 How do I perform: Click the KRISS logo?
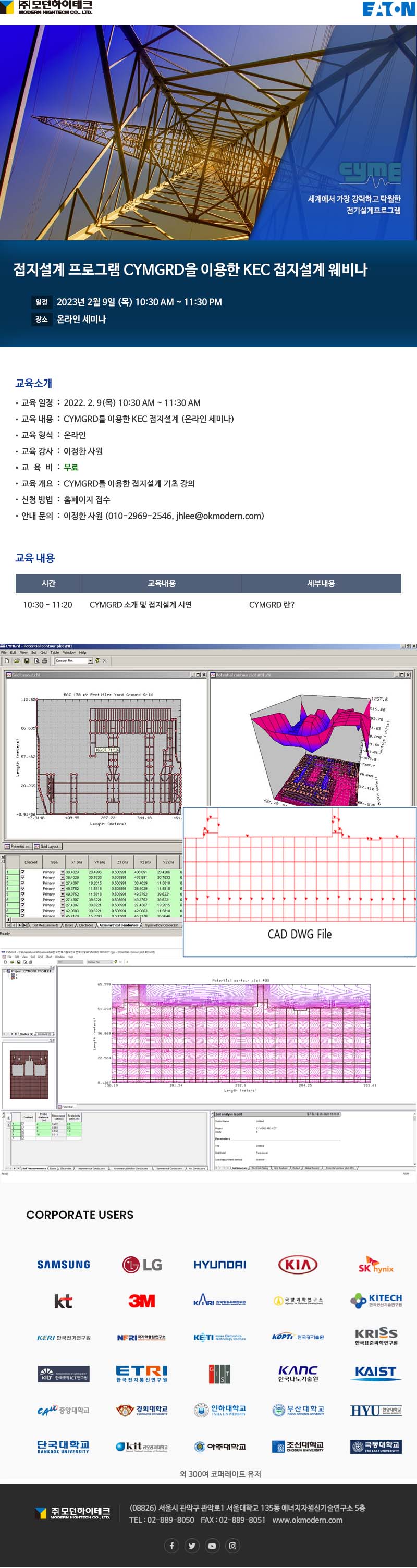point(376,1337)
